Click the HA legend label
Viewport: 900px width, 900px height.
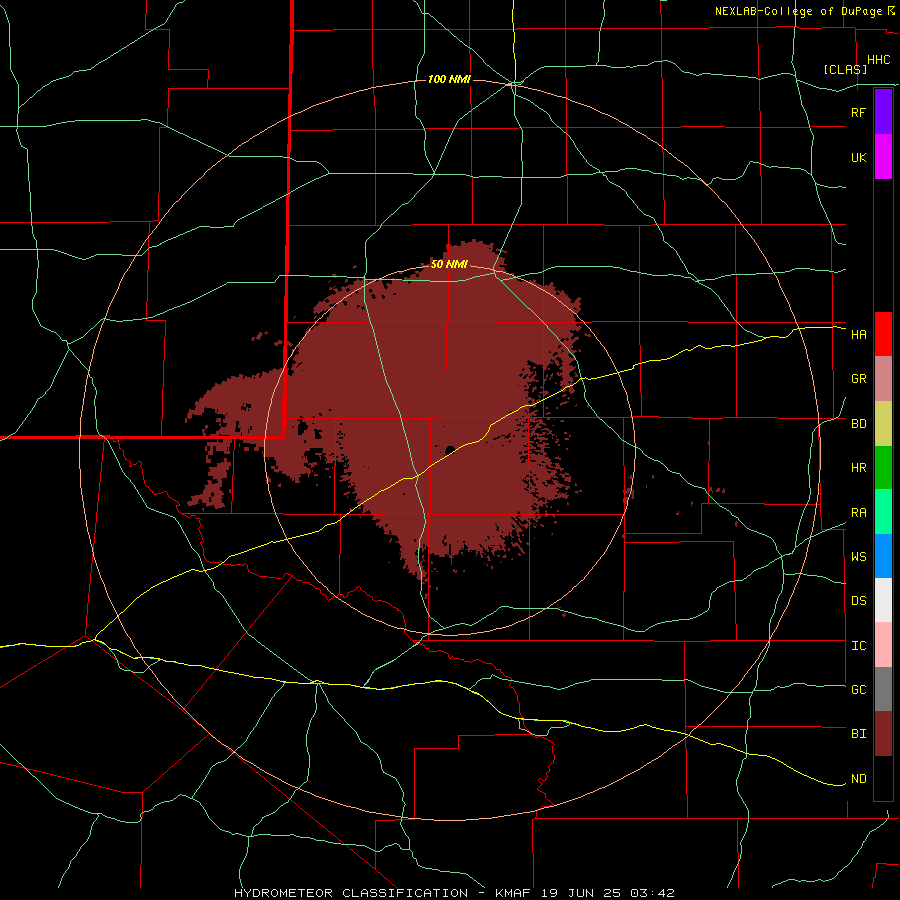click(x=858, y=335)
